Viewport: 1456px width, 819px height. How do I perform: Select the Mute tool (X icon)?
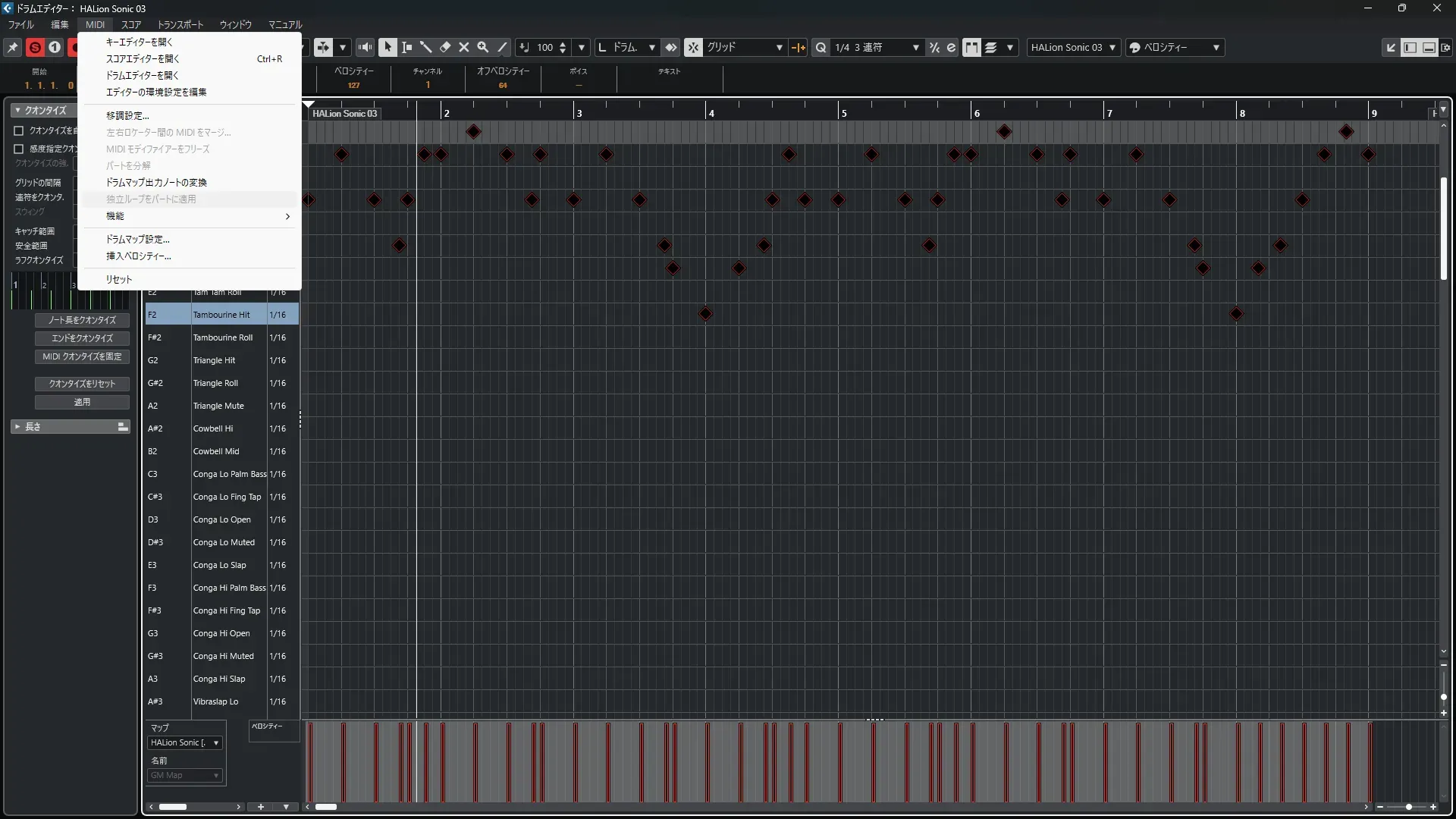464,47
